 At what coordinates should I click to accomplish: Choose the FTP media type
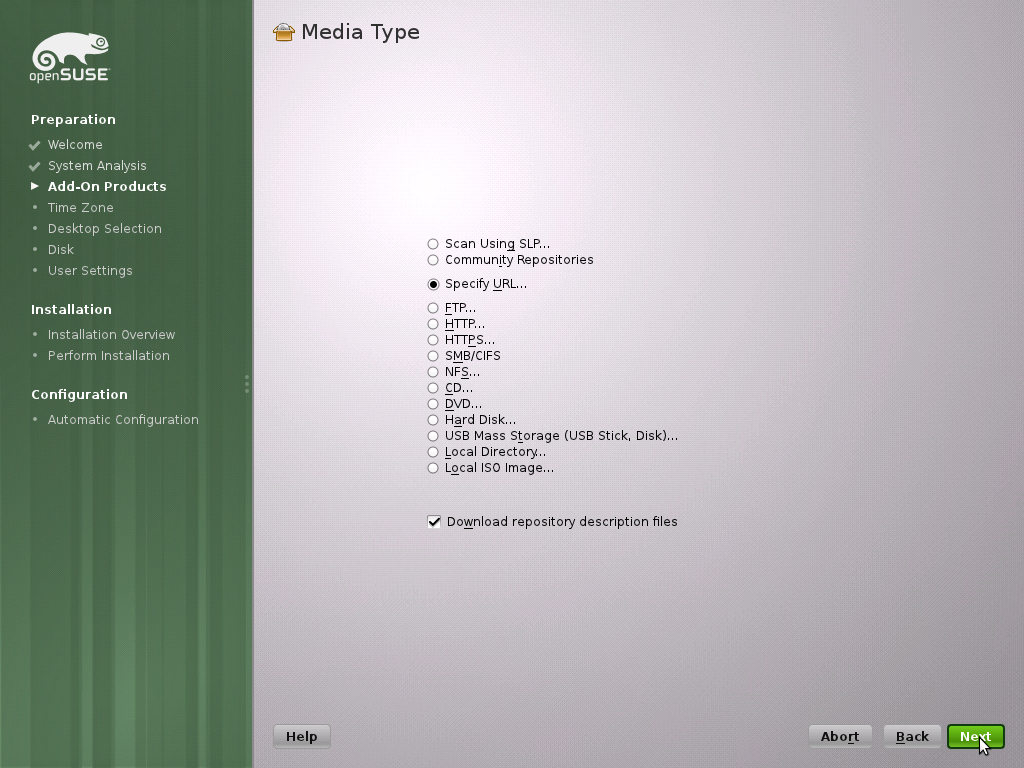point(433,308)
